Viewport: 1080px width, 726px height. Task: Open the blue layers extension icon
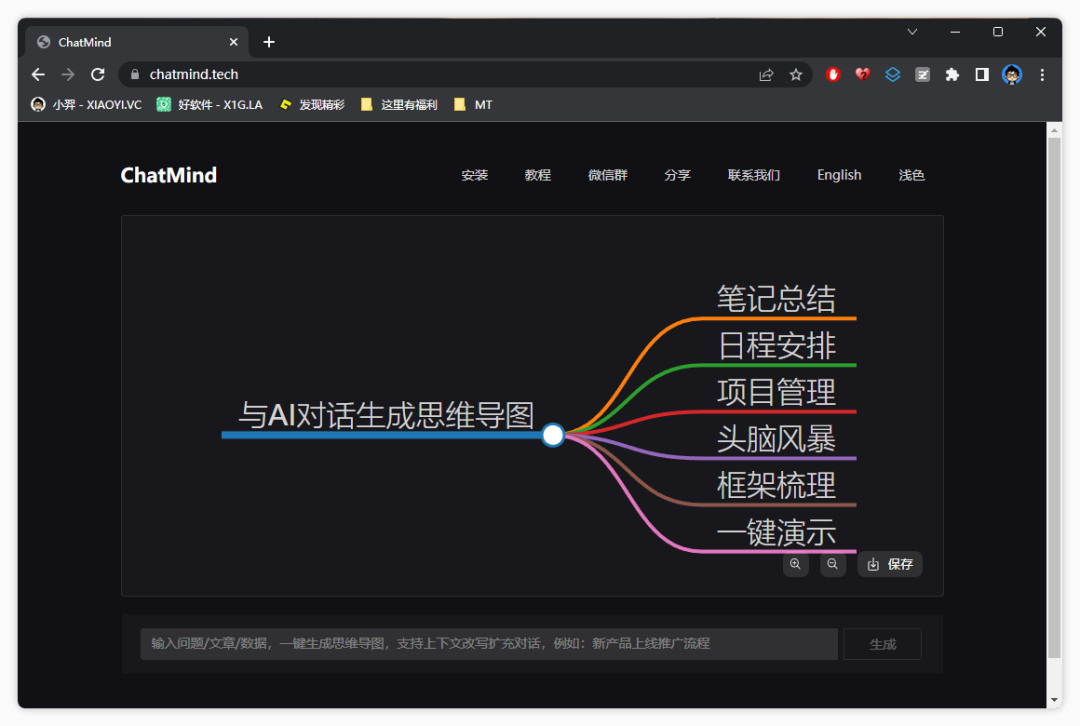coord(892,74)
